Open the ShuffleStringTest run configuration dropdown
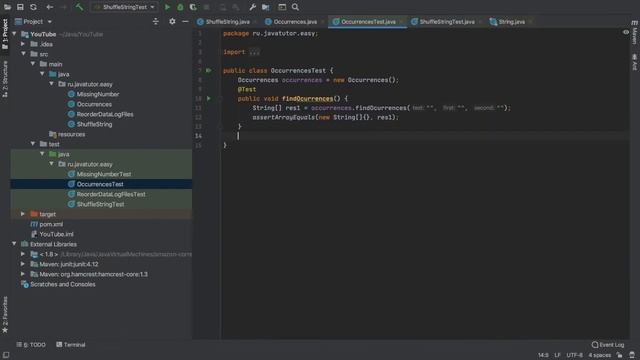The height and width of the screenshot is (360, 640). (124, 7)
